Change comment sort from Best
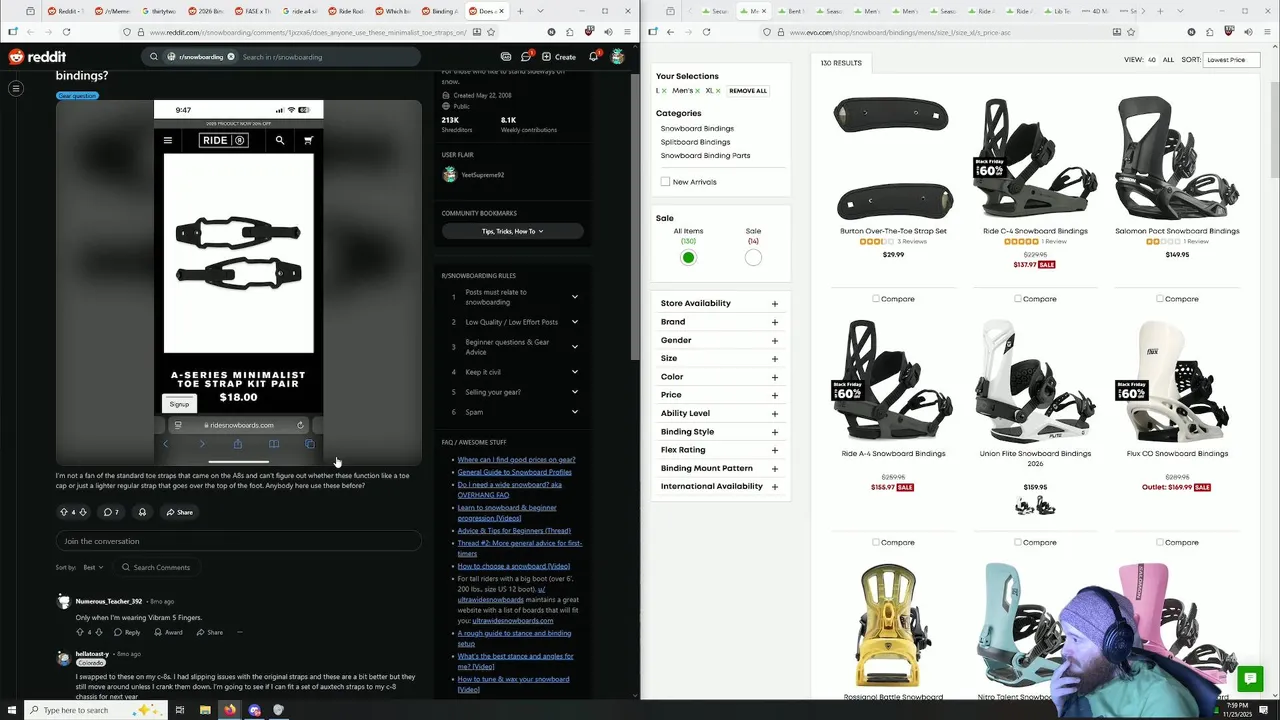1280x720 pixels. [93, 567]
